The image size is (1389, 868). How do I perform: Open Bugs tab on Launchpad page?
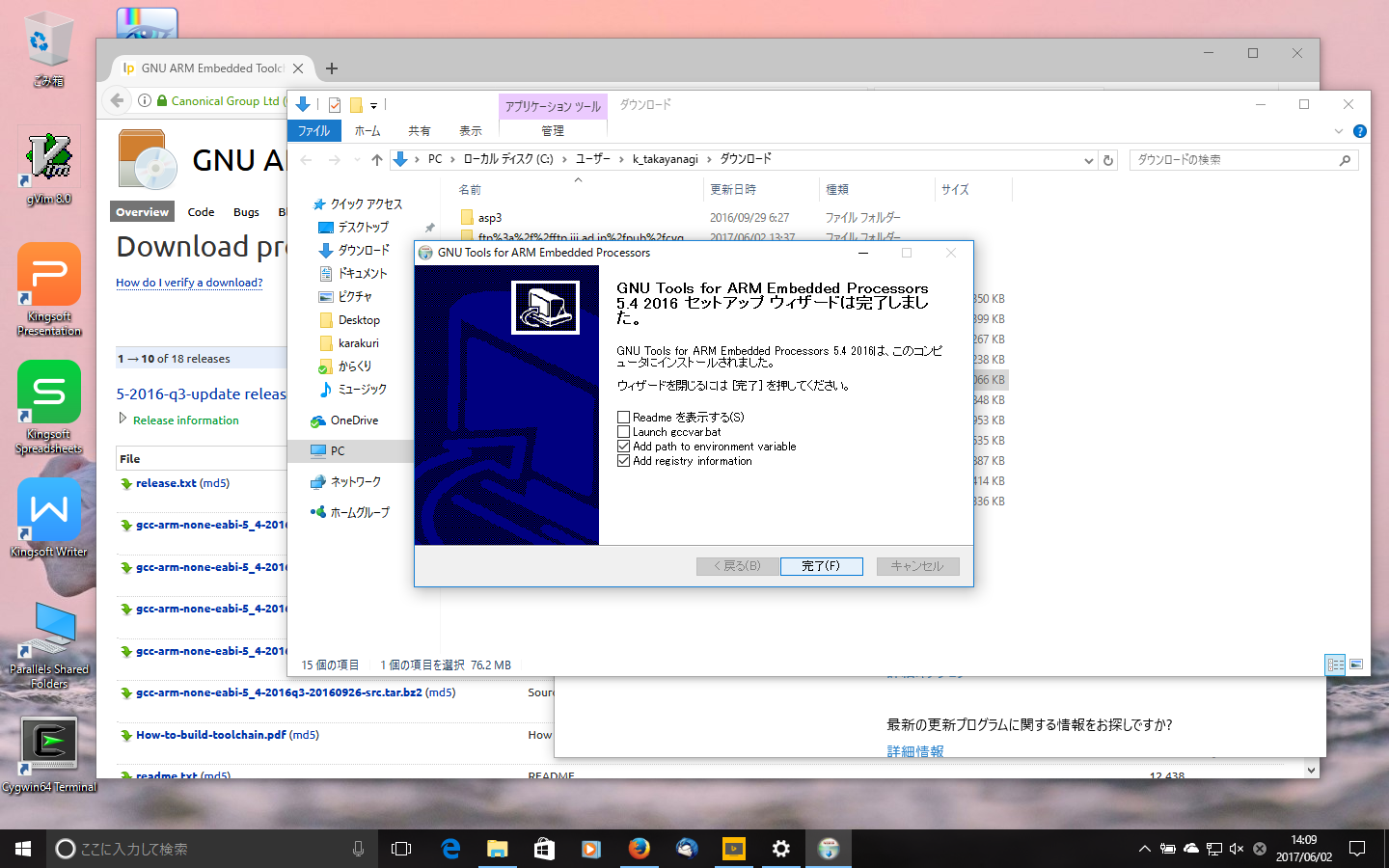point(246,212)
